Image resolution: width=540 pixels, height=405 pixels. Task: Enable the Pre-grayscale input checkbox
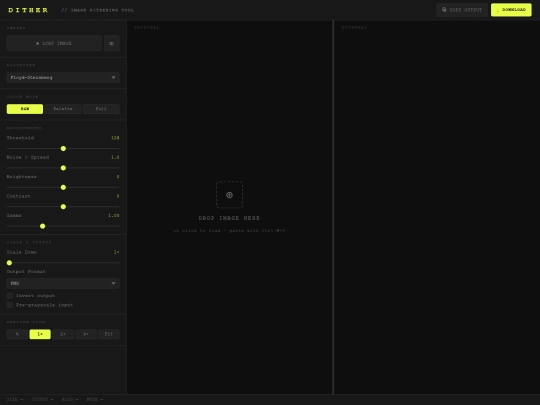pyautogui.click(x=10, y=305)
